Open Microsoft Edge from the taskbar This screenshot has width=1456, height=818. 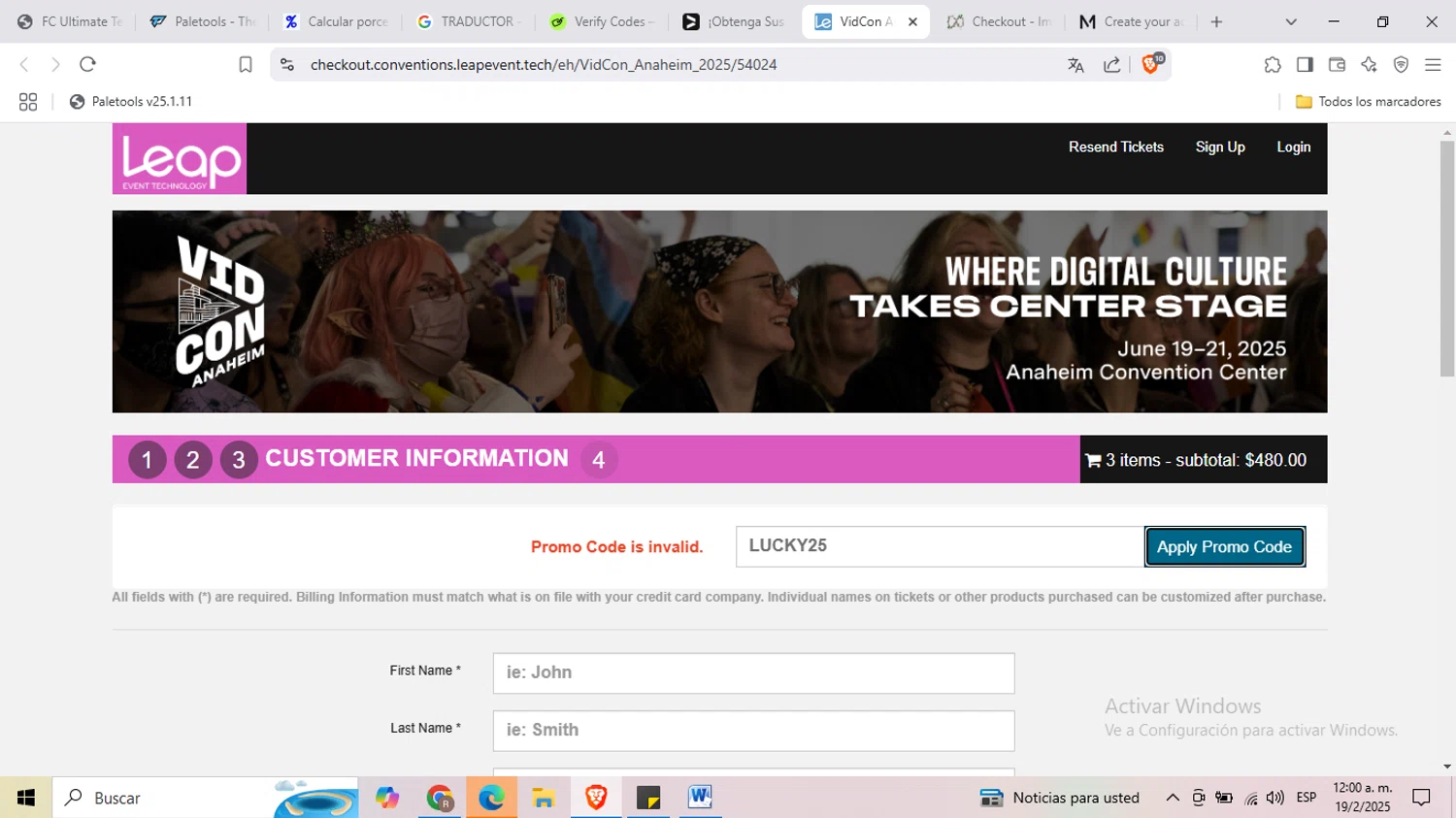pyautogui.click(x=491, y=798)
